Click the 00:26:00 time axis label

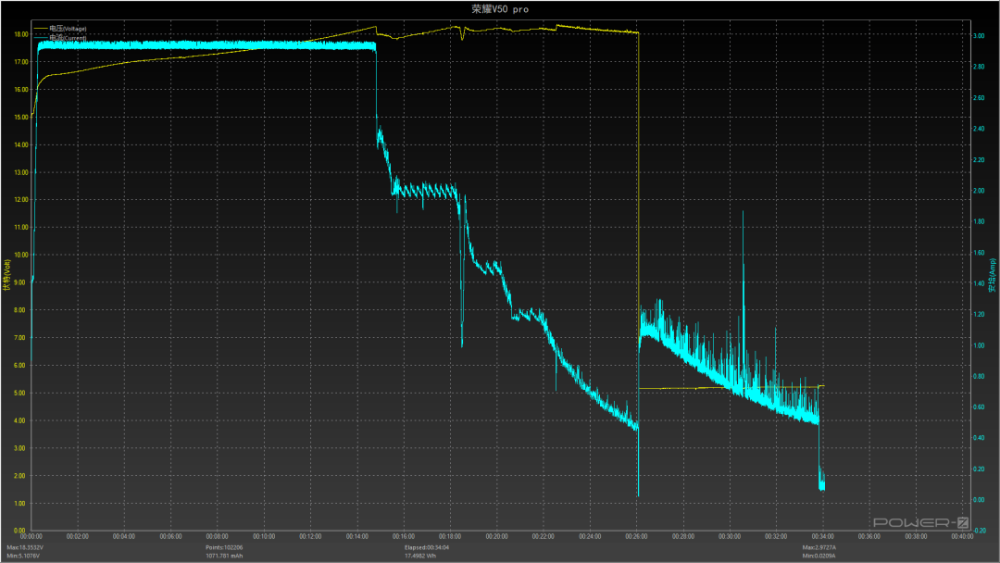click(636, 537)
